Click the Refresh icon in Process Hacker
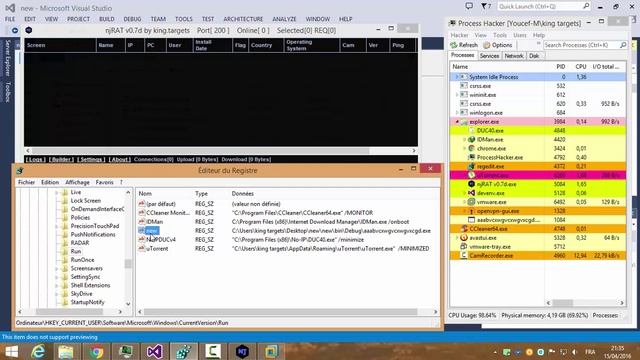 (453, 45)
